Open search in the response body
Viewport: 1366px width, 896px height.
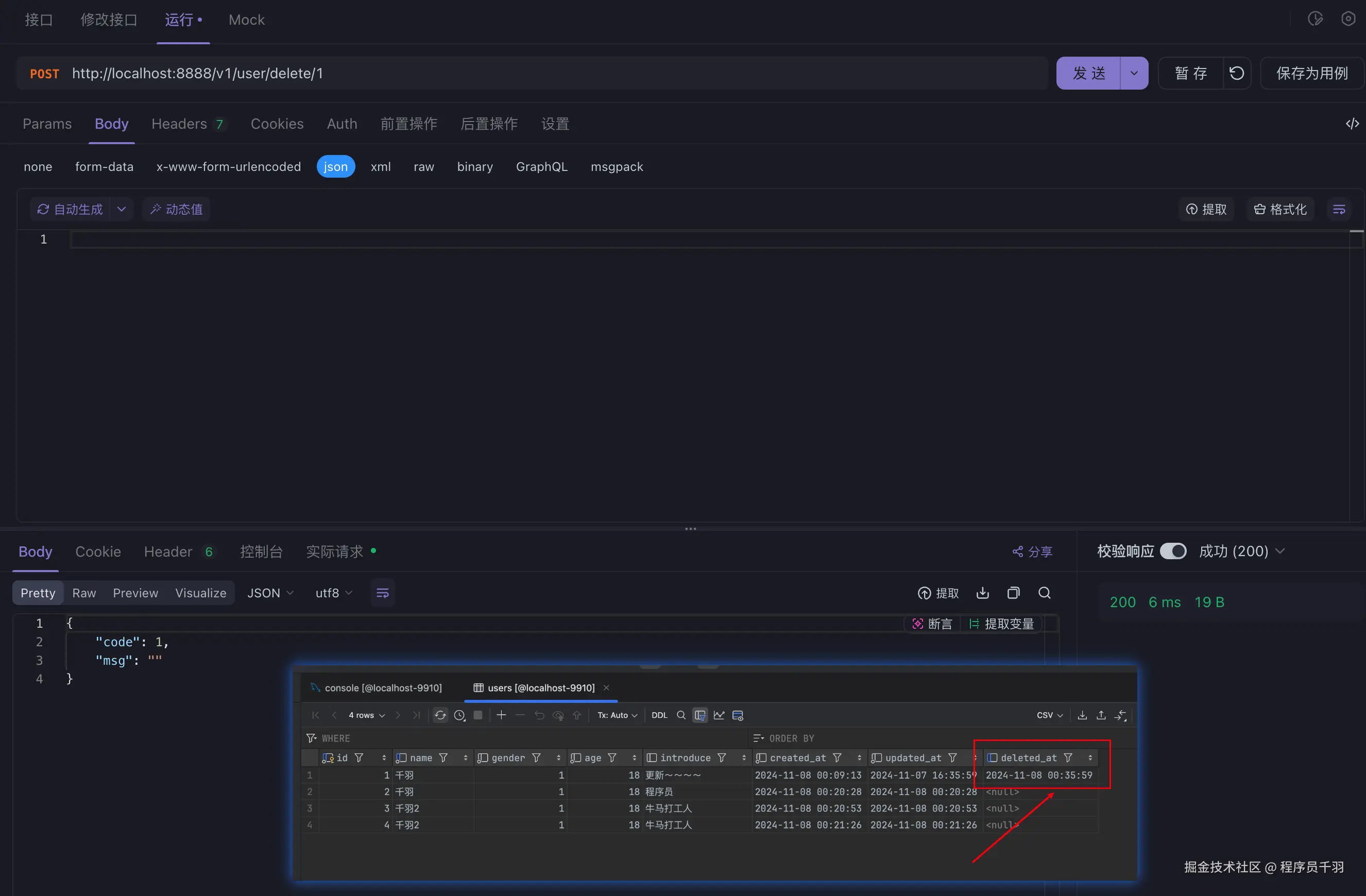click(x=1045, y=593)
